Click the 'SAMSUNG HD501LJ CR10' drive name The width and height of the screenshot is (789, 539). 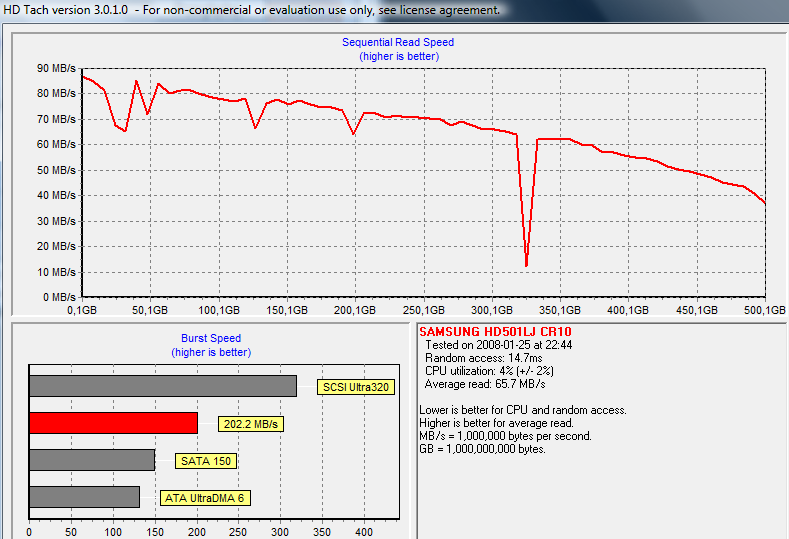click(x=495, y=332)
